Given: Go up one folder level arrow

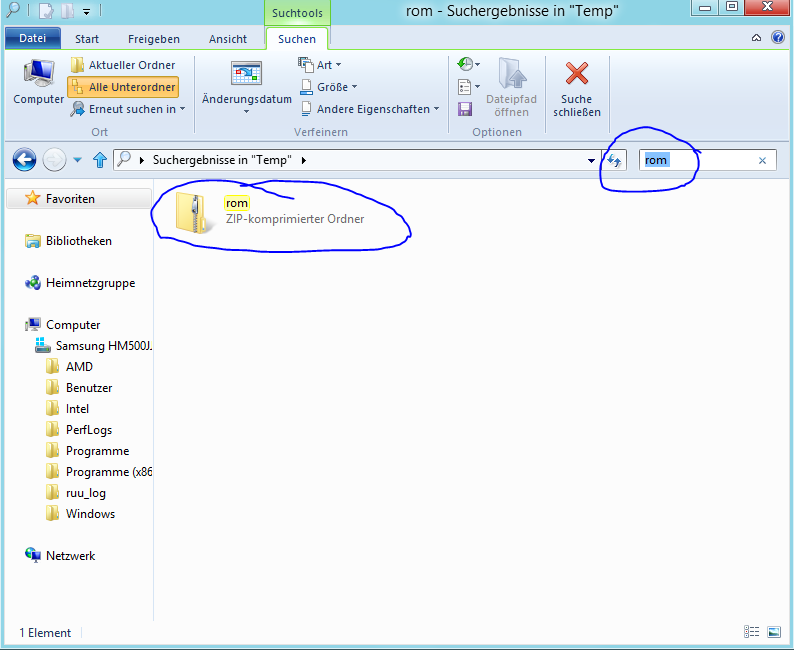Looking at the screenshot, I should tap(100, 160).
